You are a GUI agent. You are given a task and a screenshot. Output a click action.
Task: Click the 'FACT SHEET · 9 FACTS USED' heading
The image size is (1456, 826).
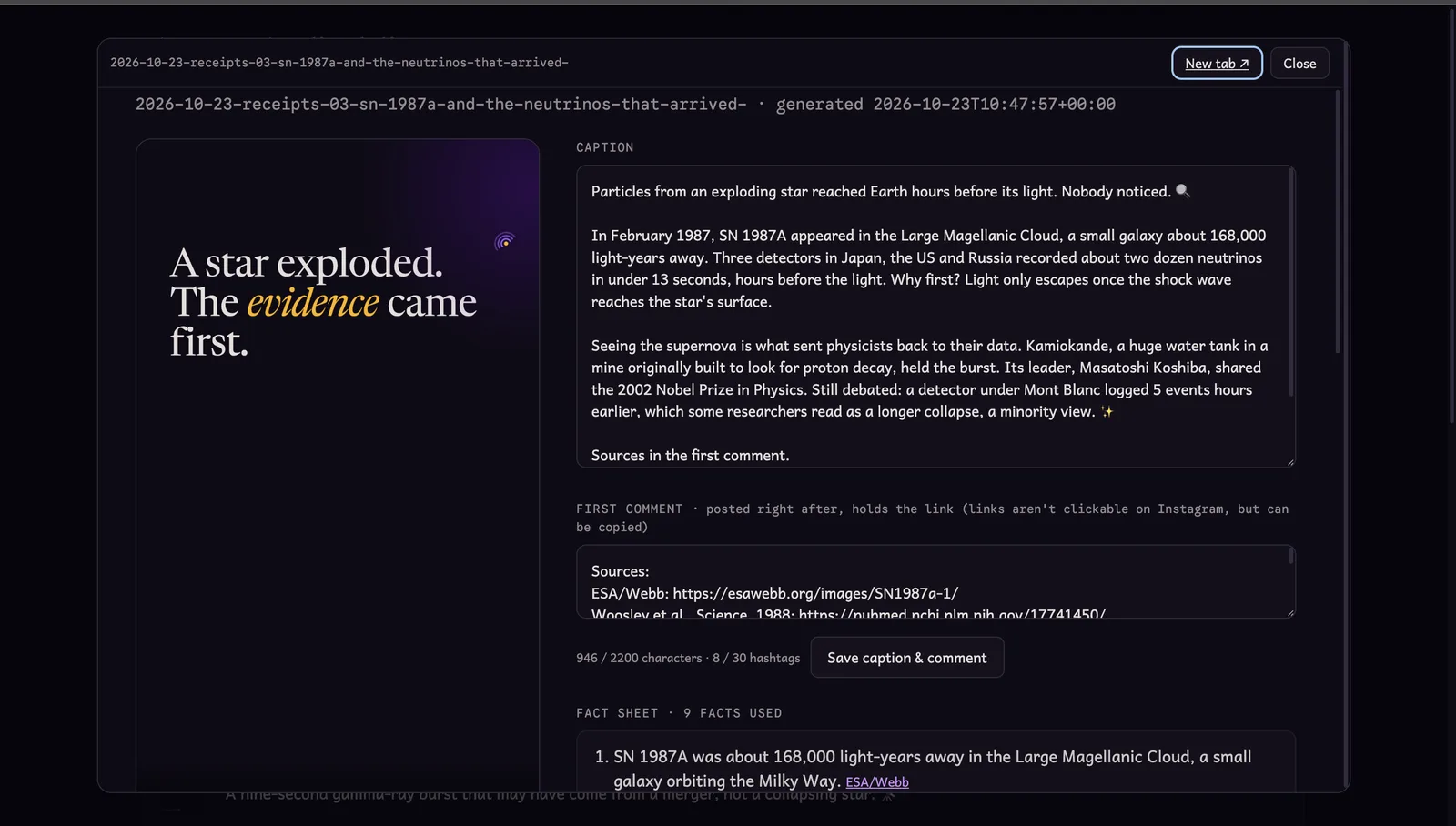pyautogui.click(x=679, y=713)
